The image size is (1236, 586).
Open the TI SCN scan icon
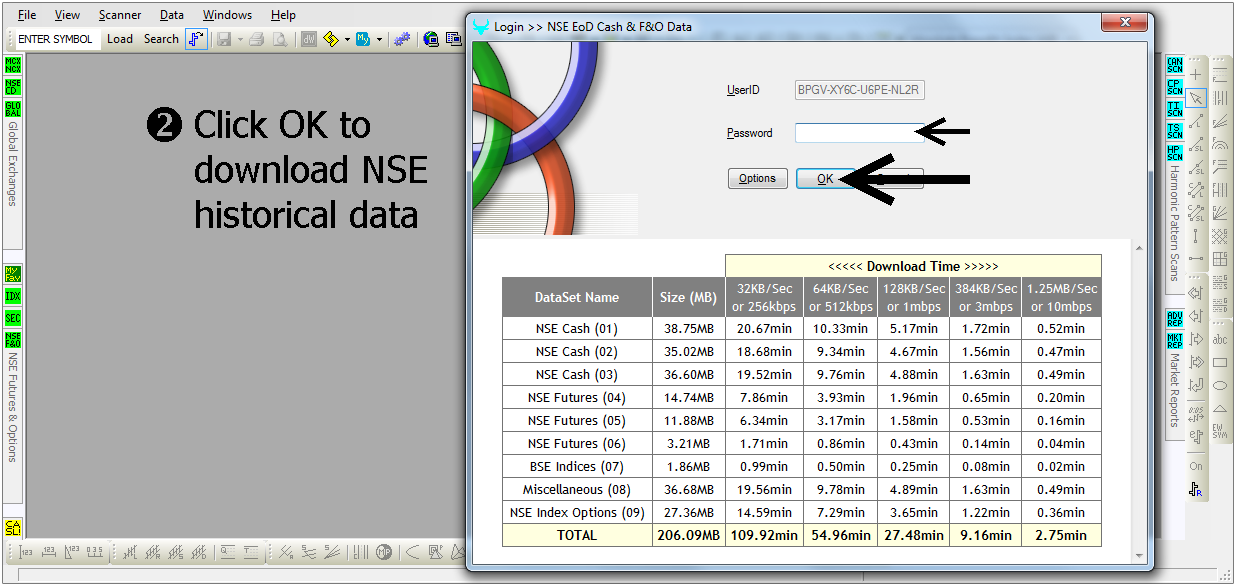click(1175, 109)
